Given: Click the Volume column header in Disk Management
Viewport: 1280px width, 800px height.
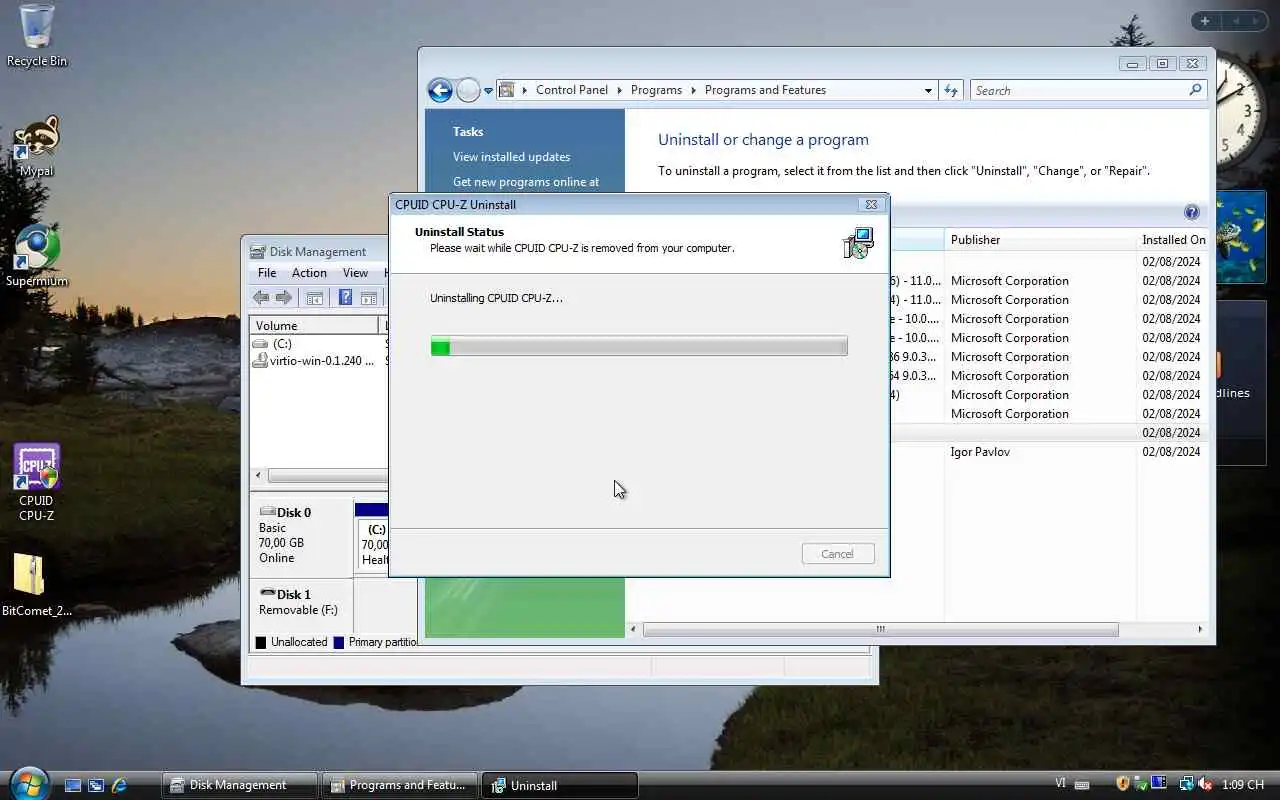Looking at the screenshot, I should click(x=313, y=326).
